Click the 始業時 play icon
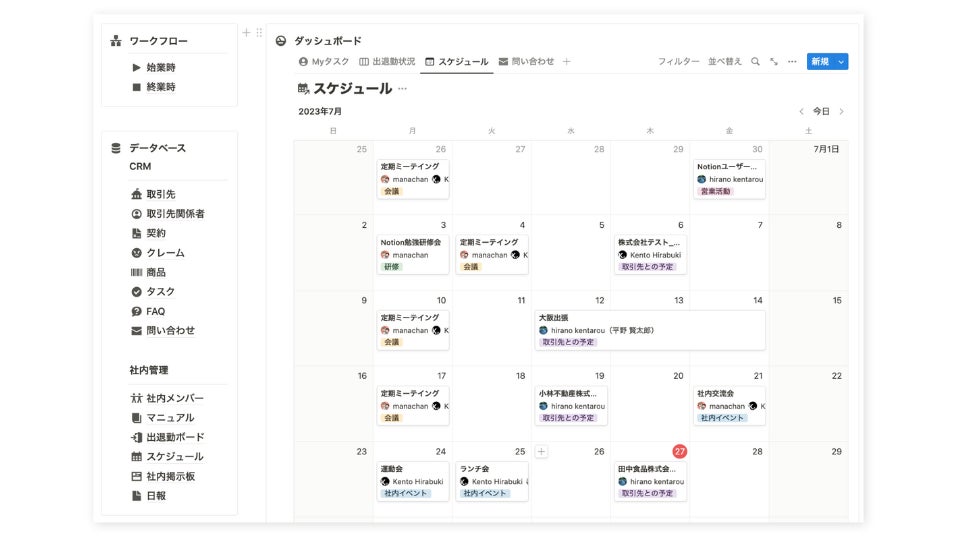Screen dimensions: 960x540 coord(137,68)
